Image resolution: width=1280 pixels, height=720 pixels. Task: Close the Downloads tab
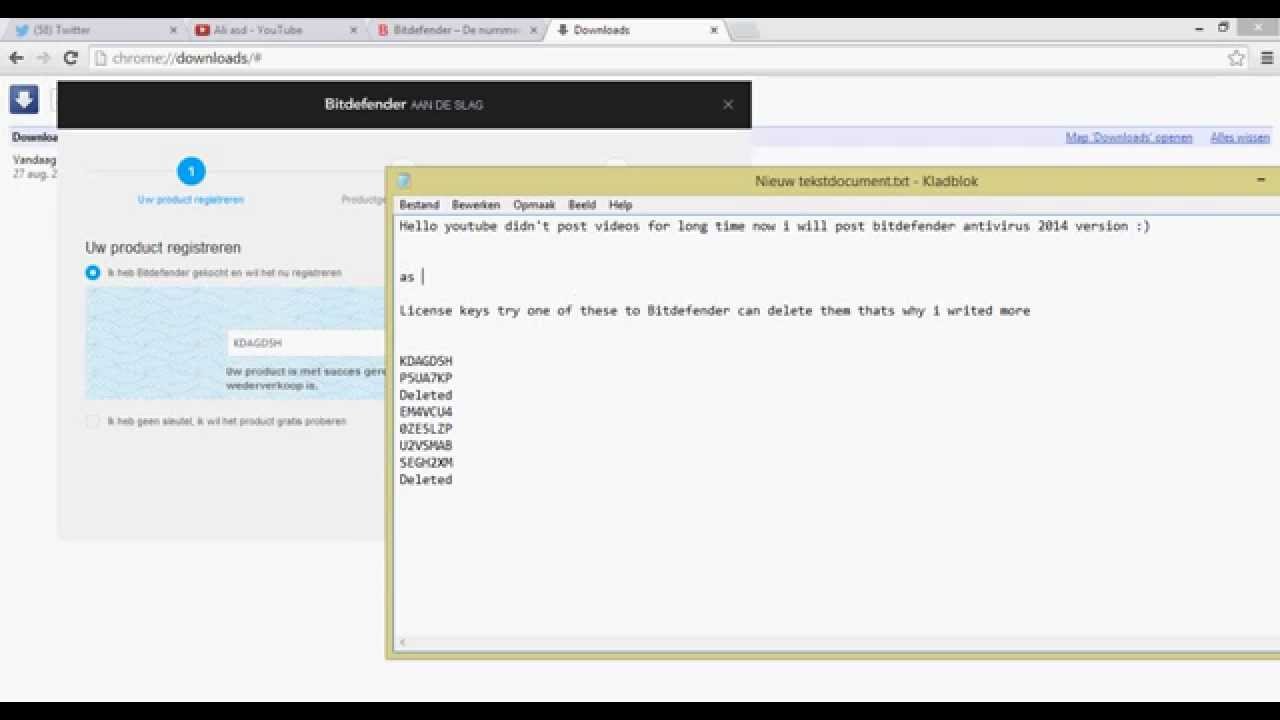[714, 30]
